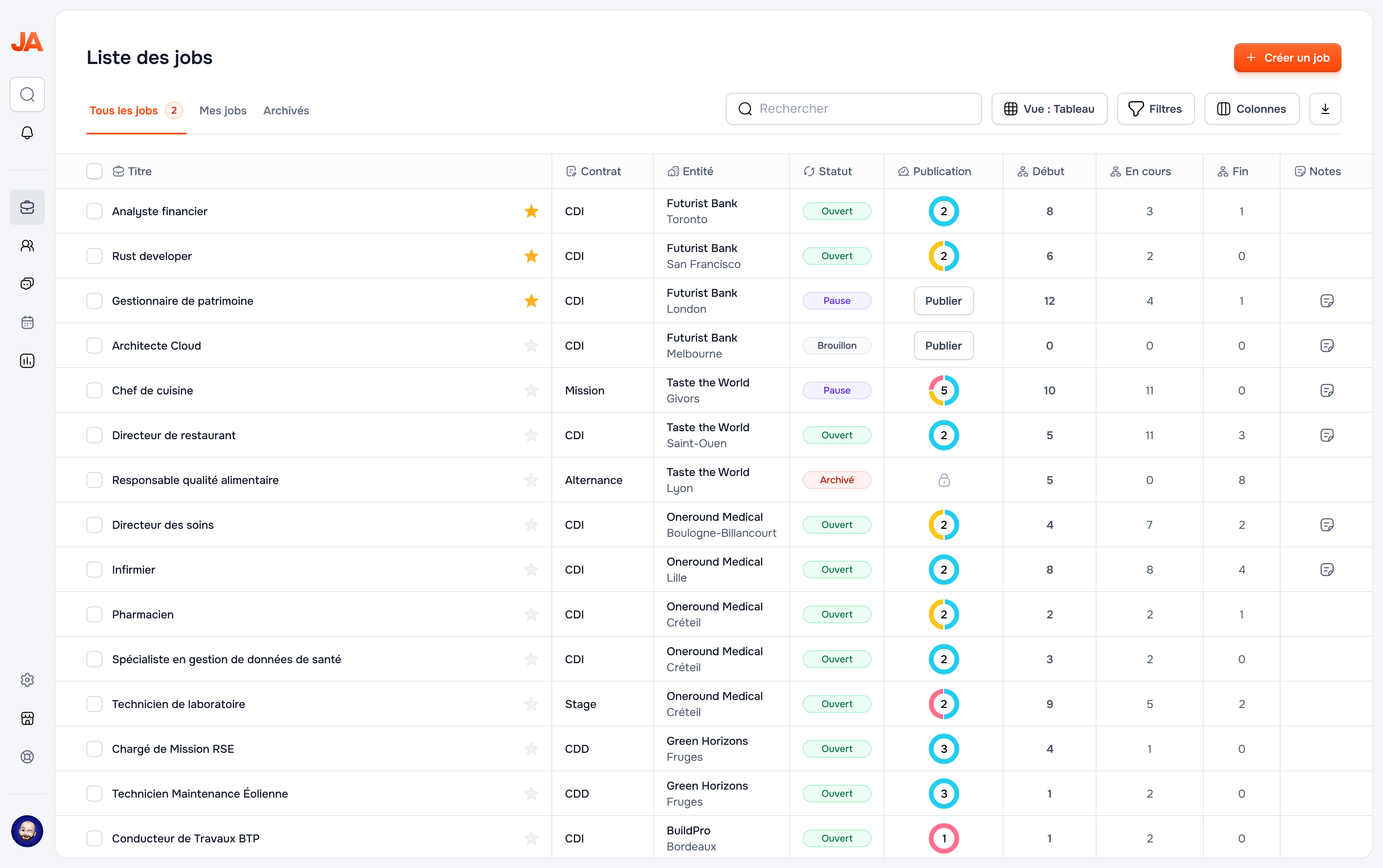Open notes icon for Chef de cuisine

(1326, 390)
